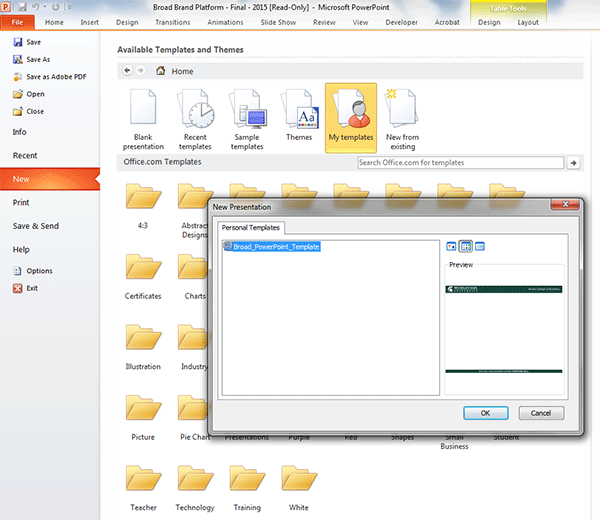Close the New Presentation dialog
The width and height of the screenshot is (600, 520).
point(565,205)
